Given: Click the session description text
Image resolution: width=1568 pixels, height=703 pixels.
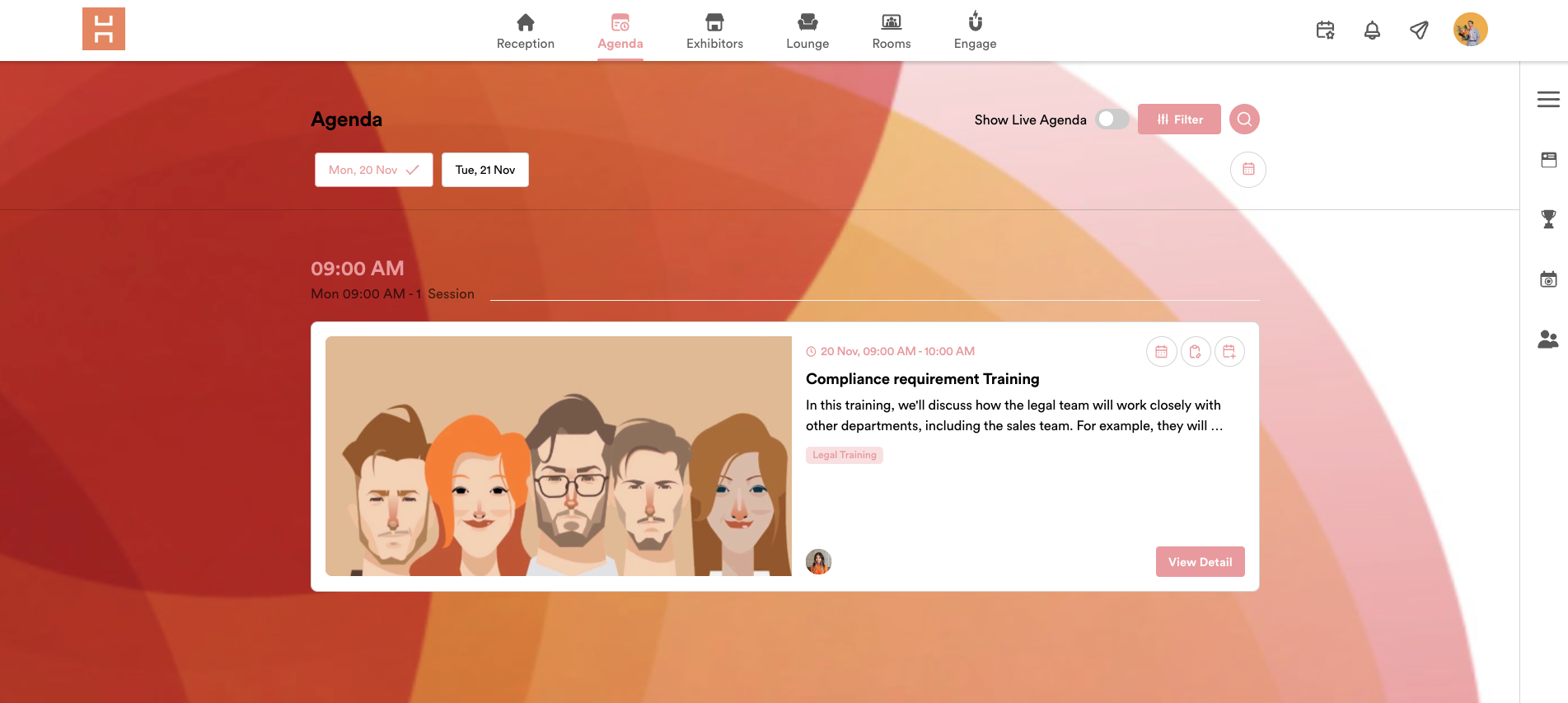Looking at the screenshot, I should pyautogui.click(x=1014, y=415).
